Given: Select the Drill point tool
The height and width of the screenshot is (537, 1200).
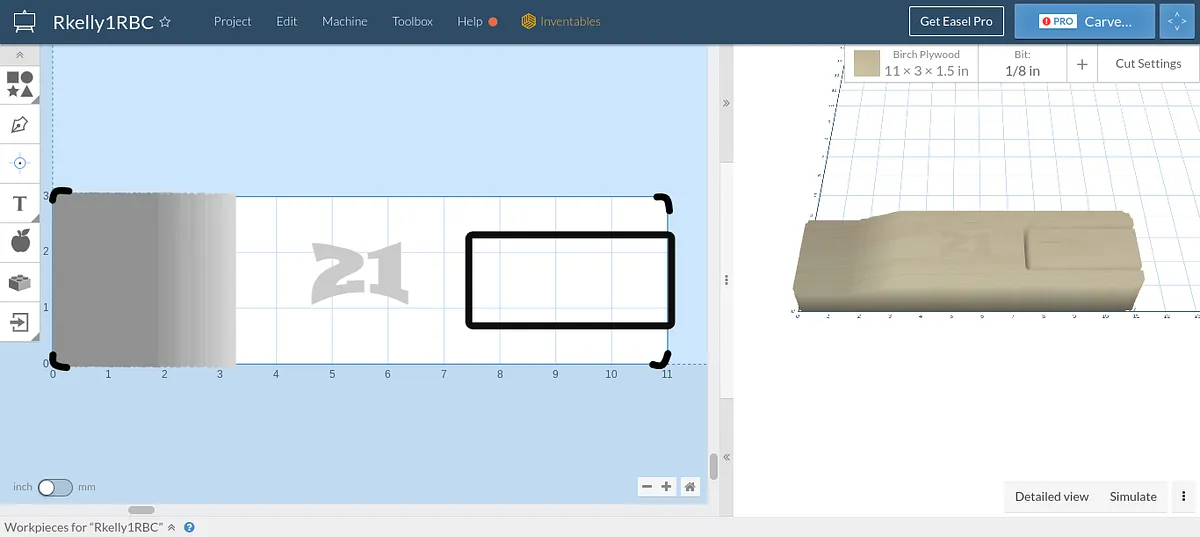Looking at the screenshot, I should coord(20,162).
